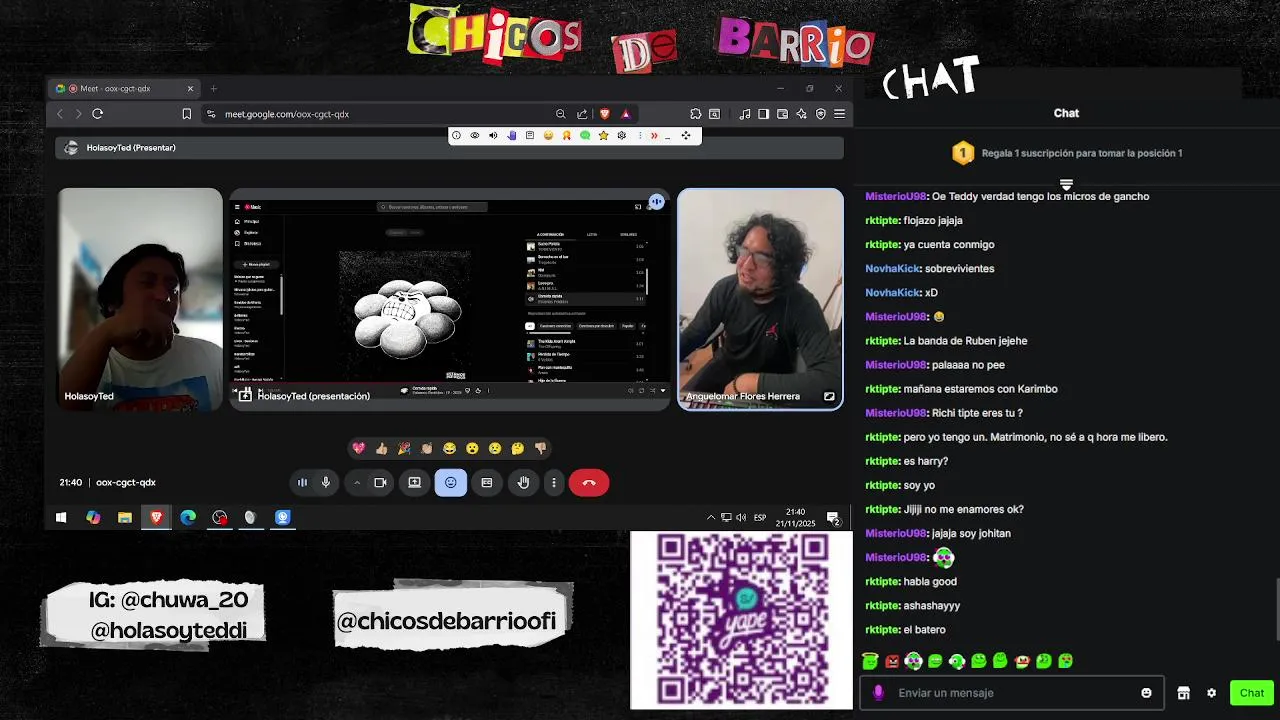Bookmark this page in the address bar

pyautogui.click(x=186, y=114)
